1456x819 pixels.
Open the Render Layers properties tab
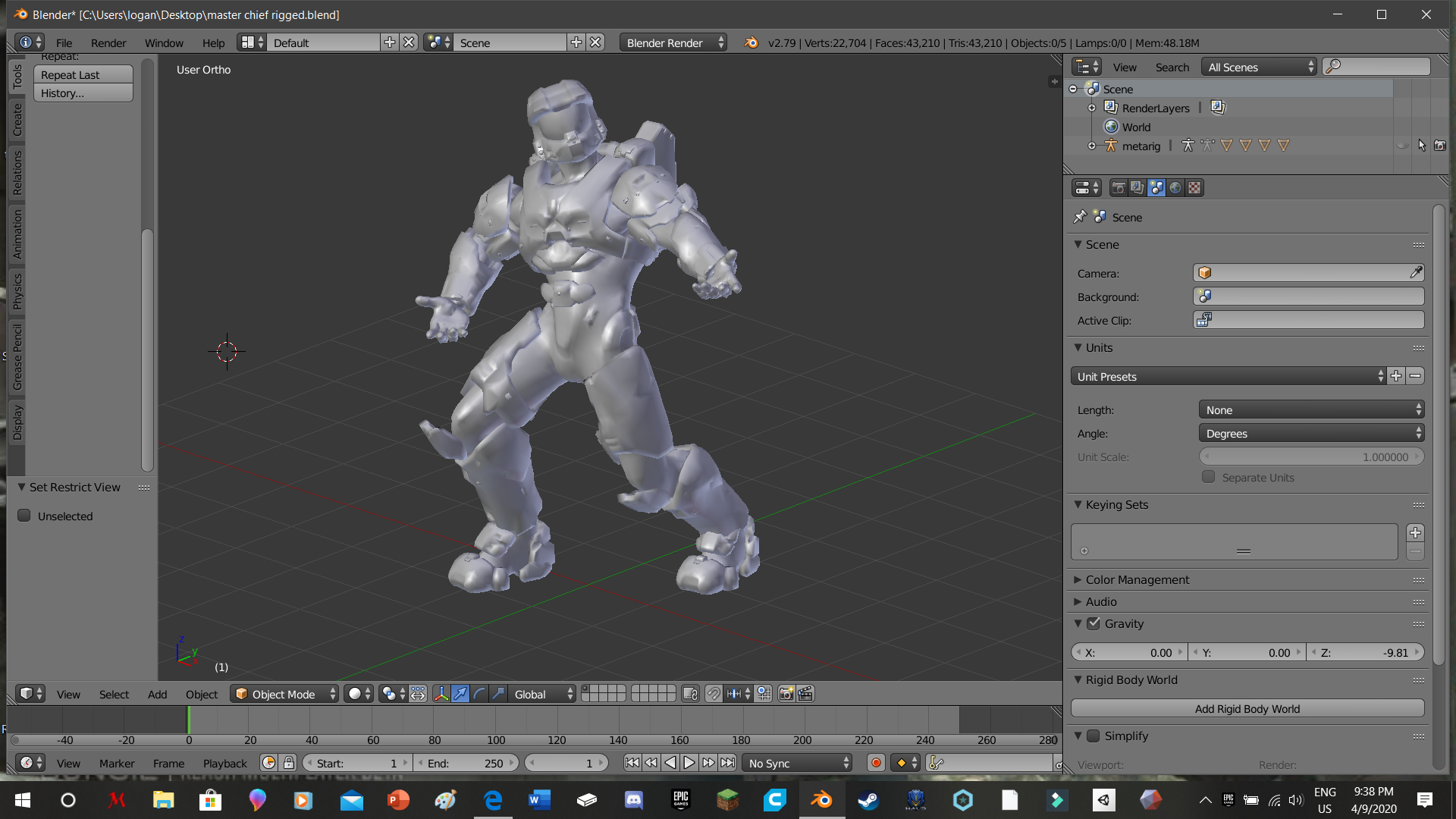[x=1137, y=188]
